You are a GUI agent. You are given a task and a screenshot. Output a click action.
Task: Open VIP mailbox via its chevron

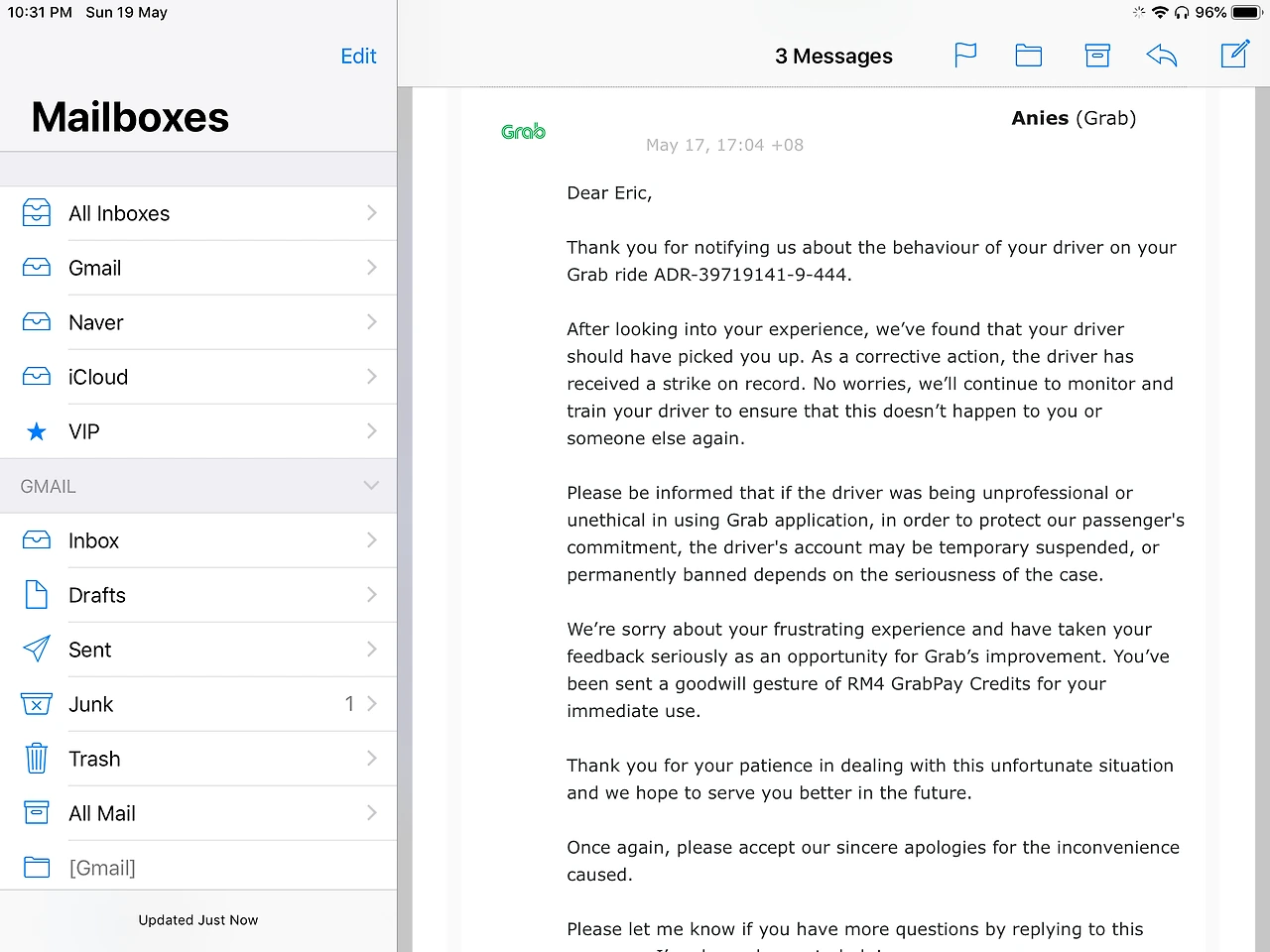pyautogui.click(x=372, y=431)
